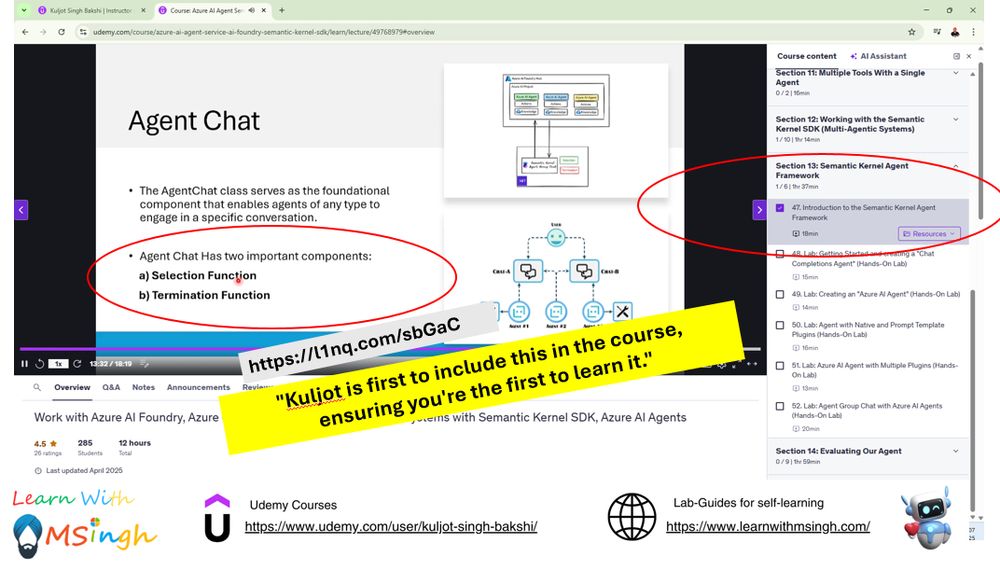Click the search icon beside Overview tab
The width and height of the screenshot is (1000, 572).
pyautogui.click(x=37, y=387)
